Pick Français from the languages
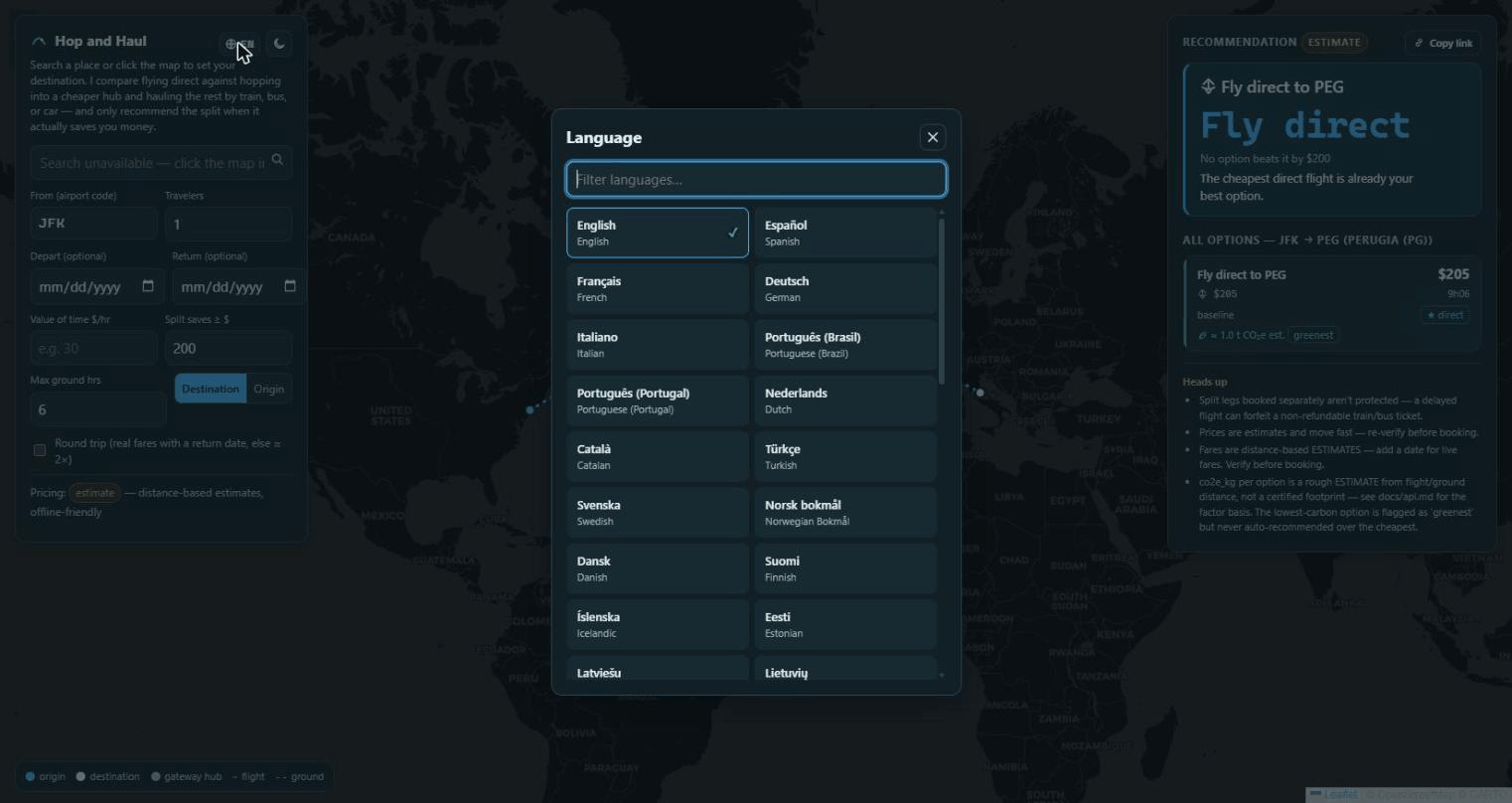 [x=658, y=288]
